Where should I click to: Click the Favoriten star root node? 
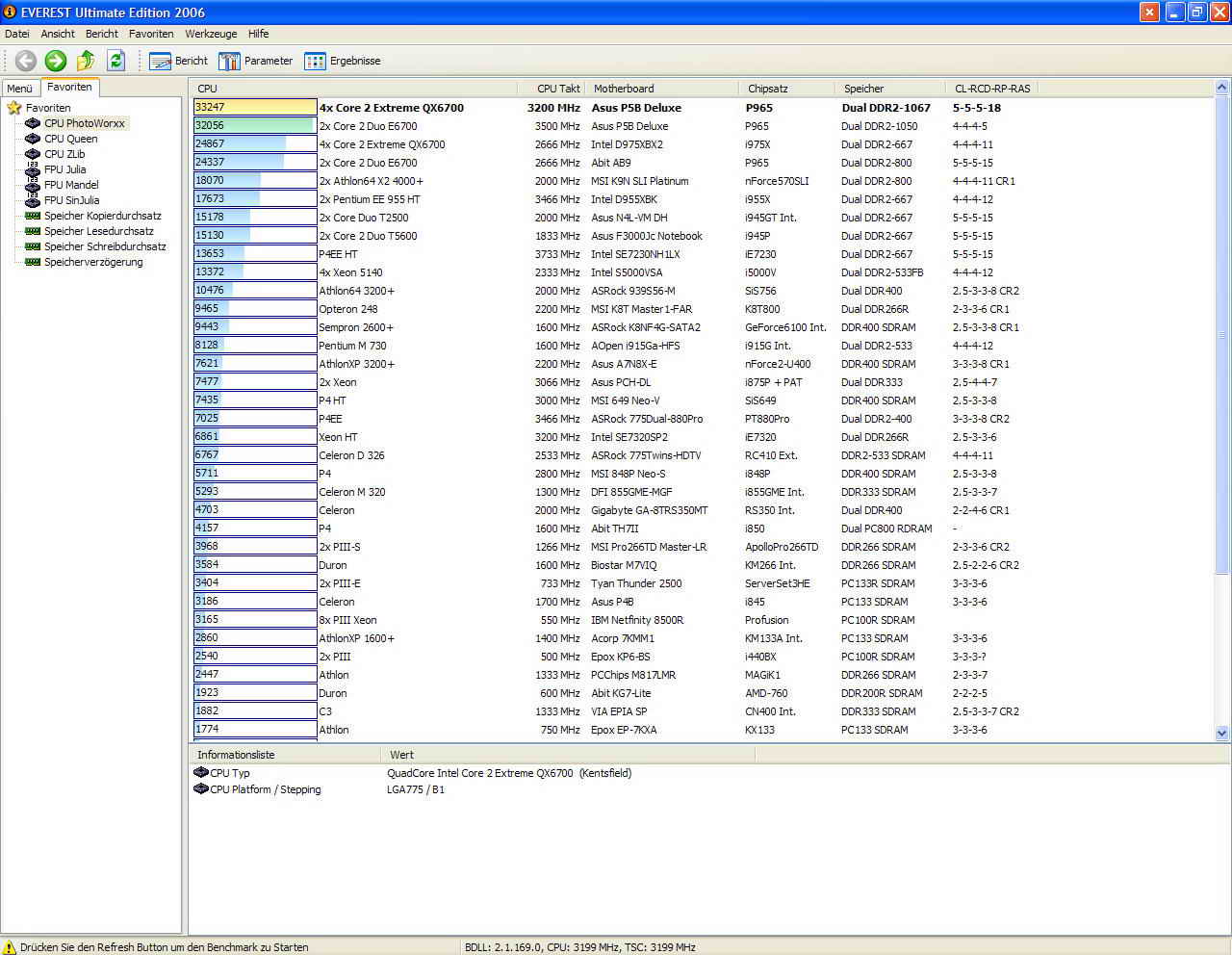pos(14,108)
